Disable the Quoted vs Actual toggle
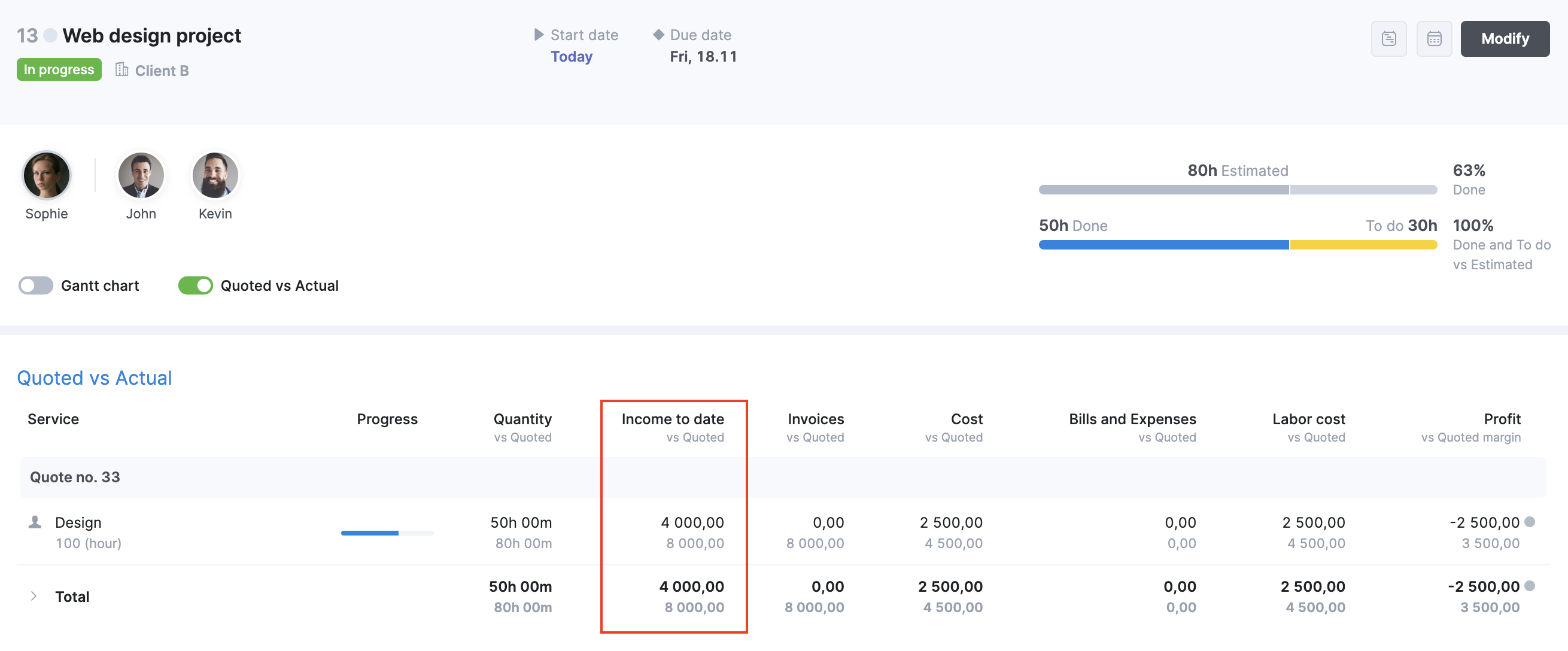The width and height of the screenshot is (1568, 651). click(195, 285)
